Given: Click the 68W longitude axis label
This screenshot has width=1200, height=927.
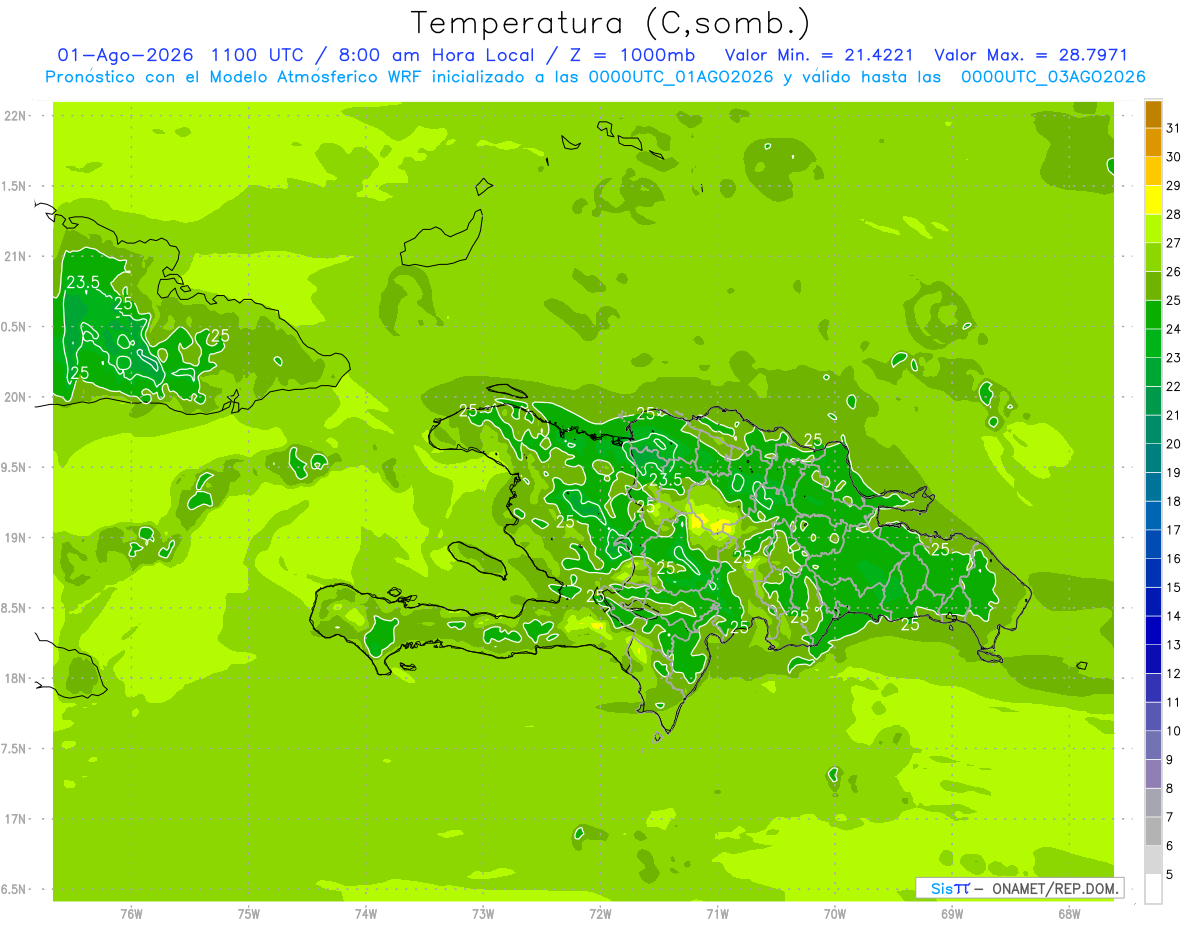Looking at the screenshot, I should [1069, 913].
